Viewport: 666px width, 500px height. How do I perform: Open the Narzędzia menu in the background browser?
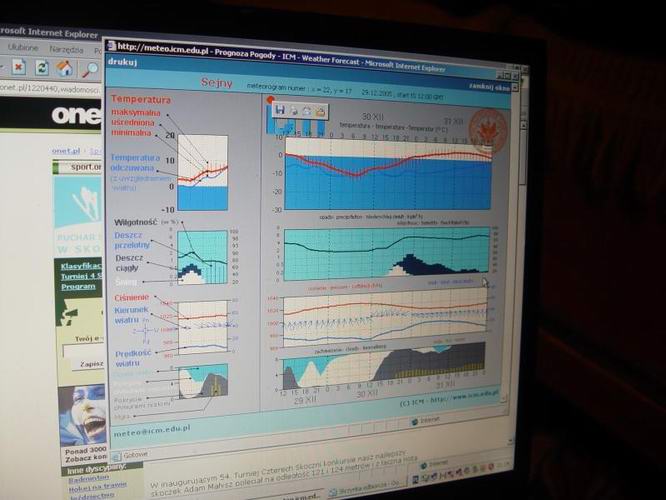tap(66, 49)
